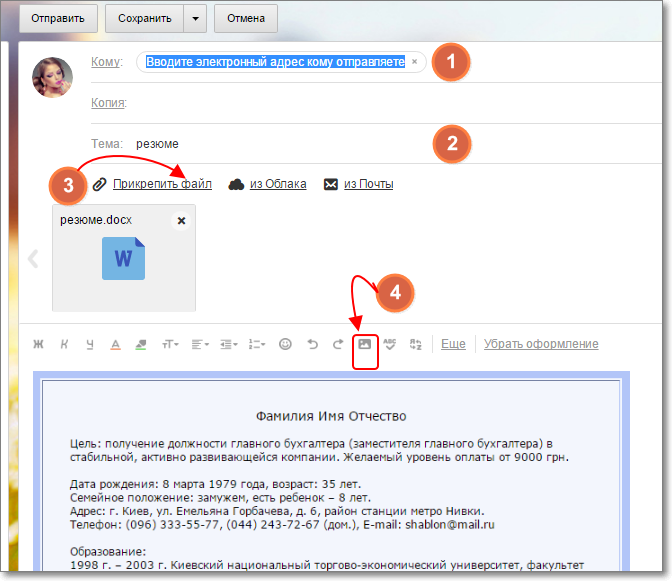The image size is (672, 581).
Task: Show previous attachments with left chevron
Action: [33, 259]
